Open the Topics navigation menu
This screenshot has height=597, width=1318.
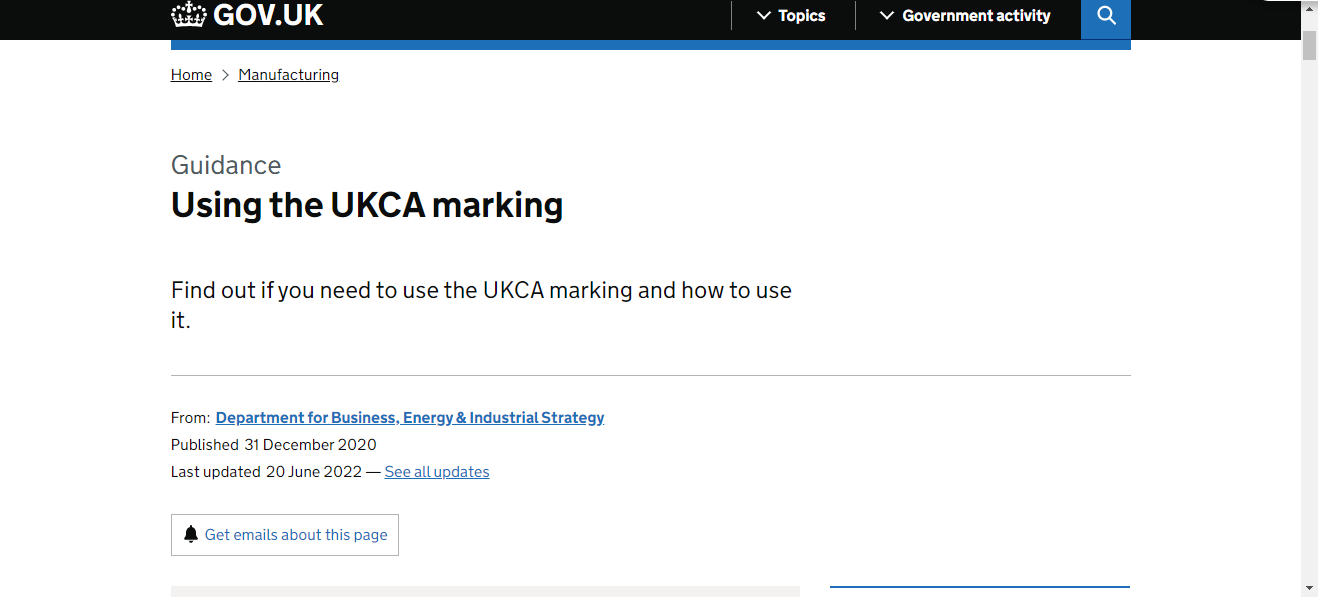point(792,16)
